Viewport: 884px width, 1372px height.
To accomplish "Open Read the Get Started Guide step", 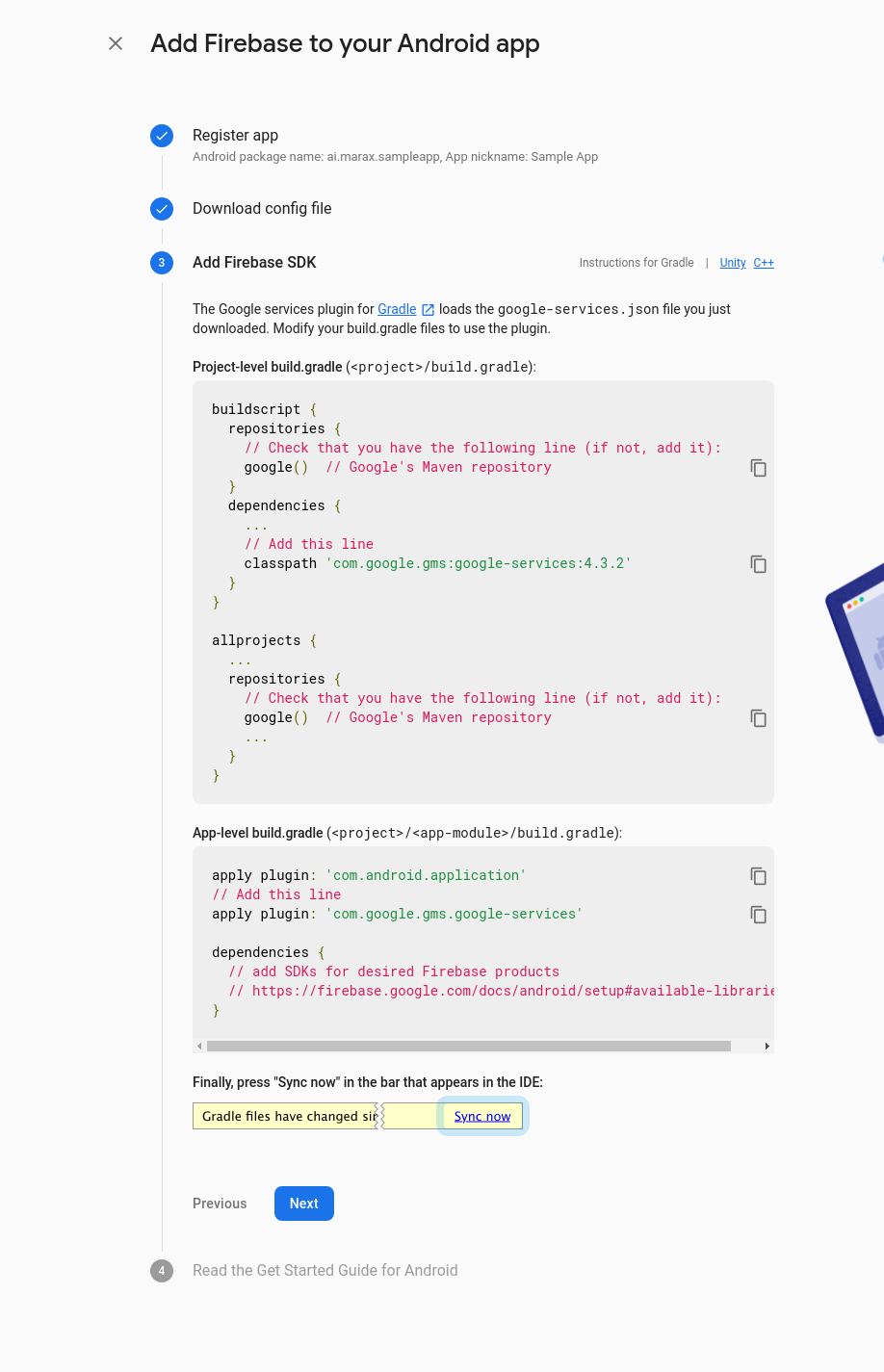I will (325, 1271).
